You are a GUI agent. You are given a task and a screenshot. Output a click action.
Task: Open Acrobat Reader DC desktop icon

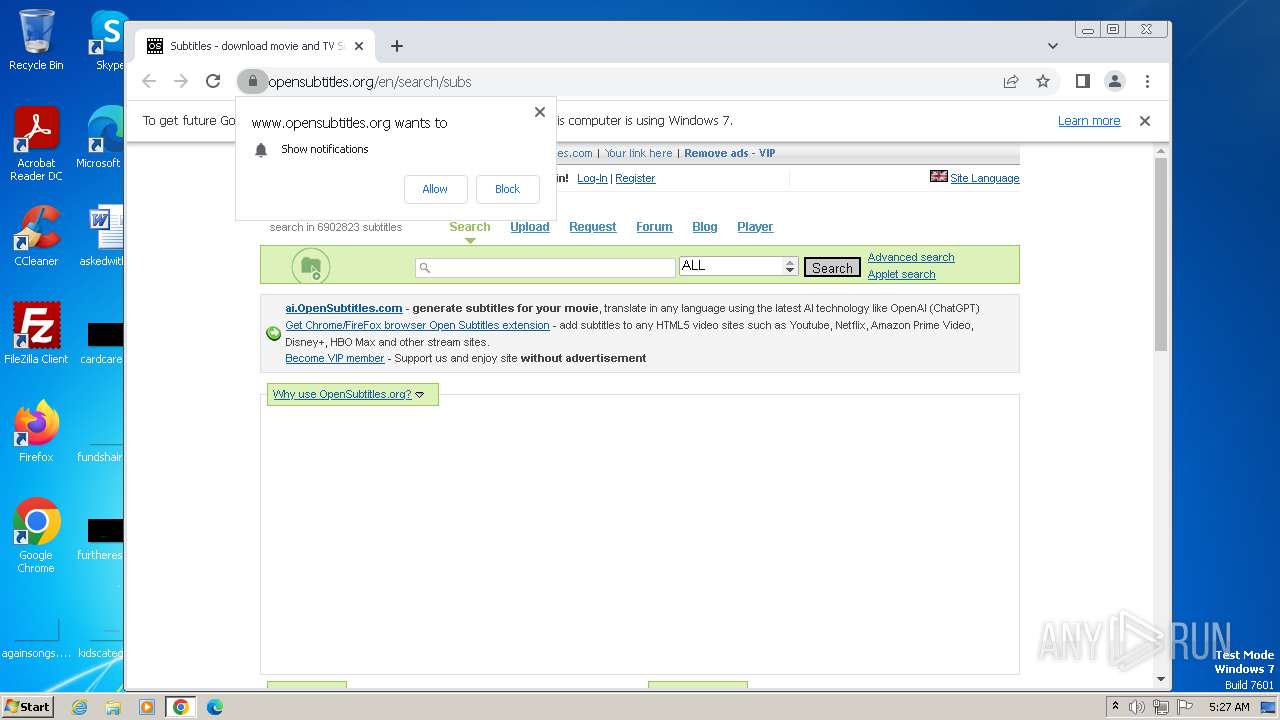36,145
